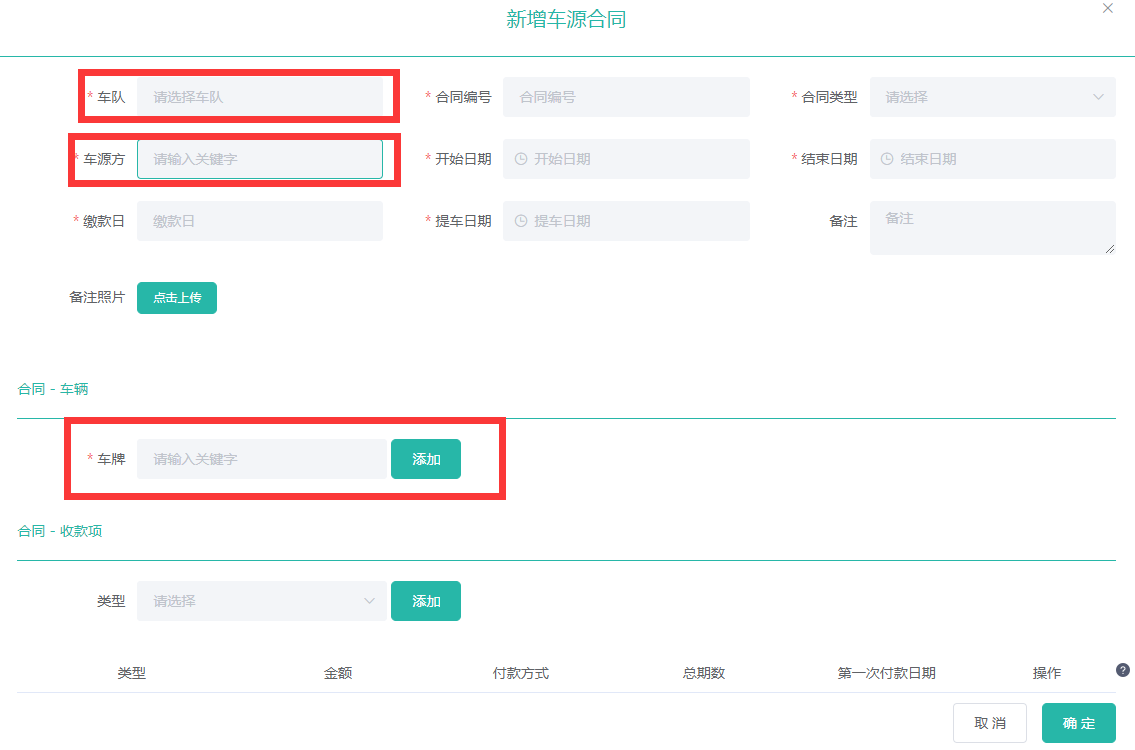Viewport: 1135px width, 750px height.
Task: Click the 金额 column header
Action: click(x=338, y=673)
